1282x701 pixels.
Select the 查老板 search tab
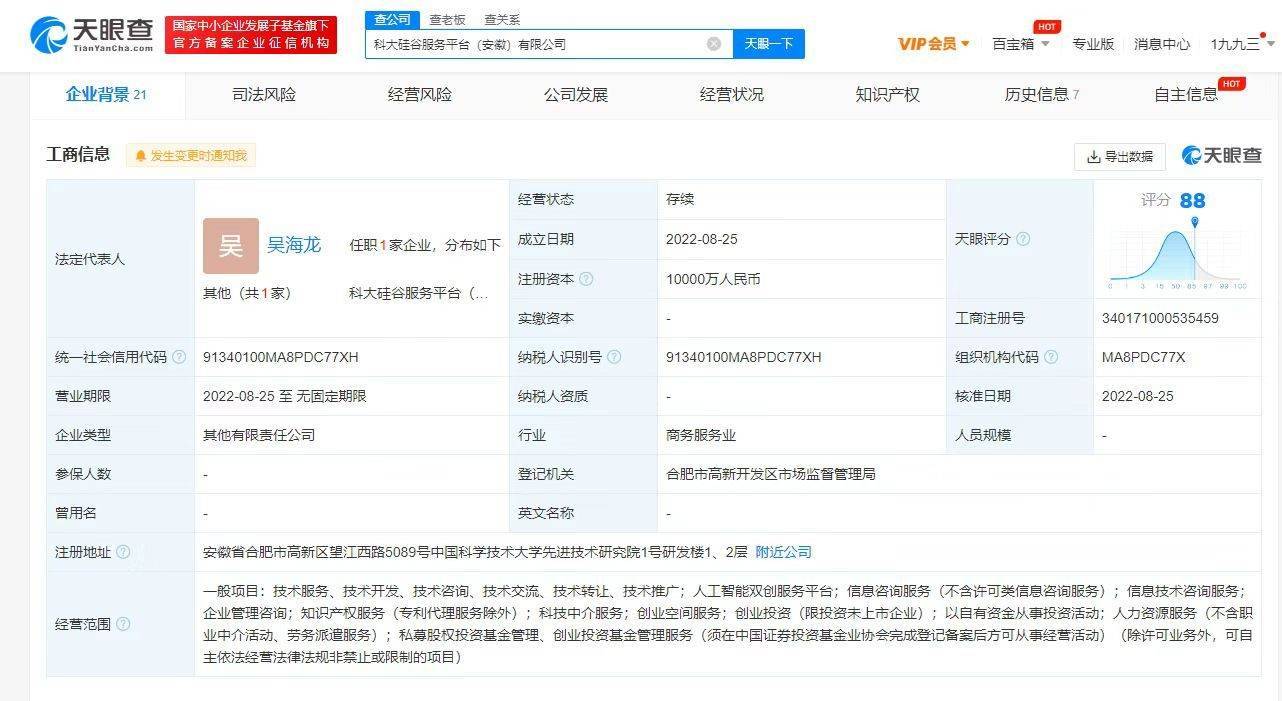[446, 19]
